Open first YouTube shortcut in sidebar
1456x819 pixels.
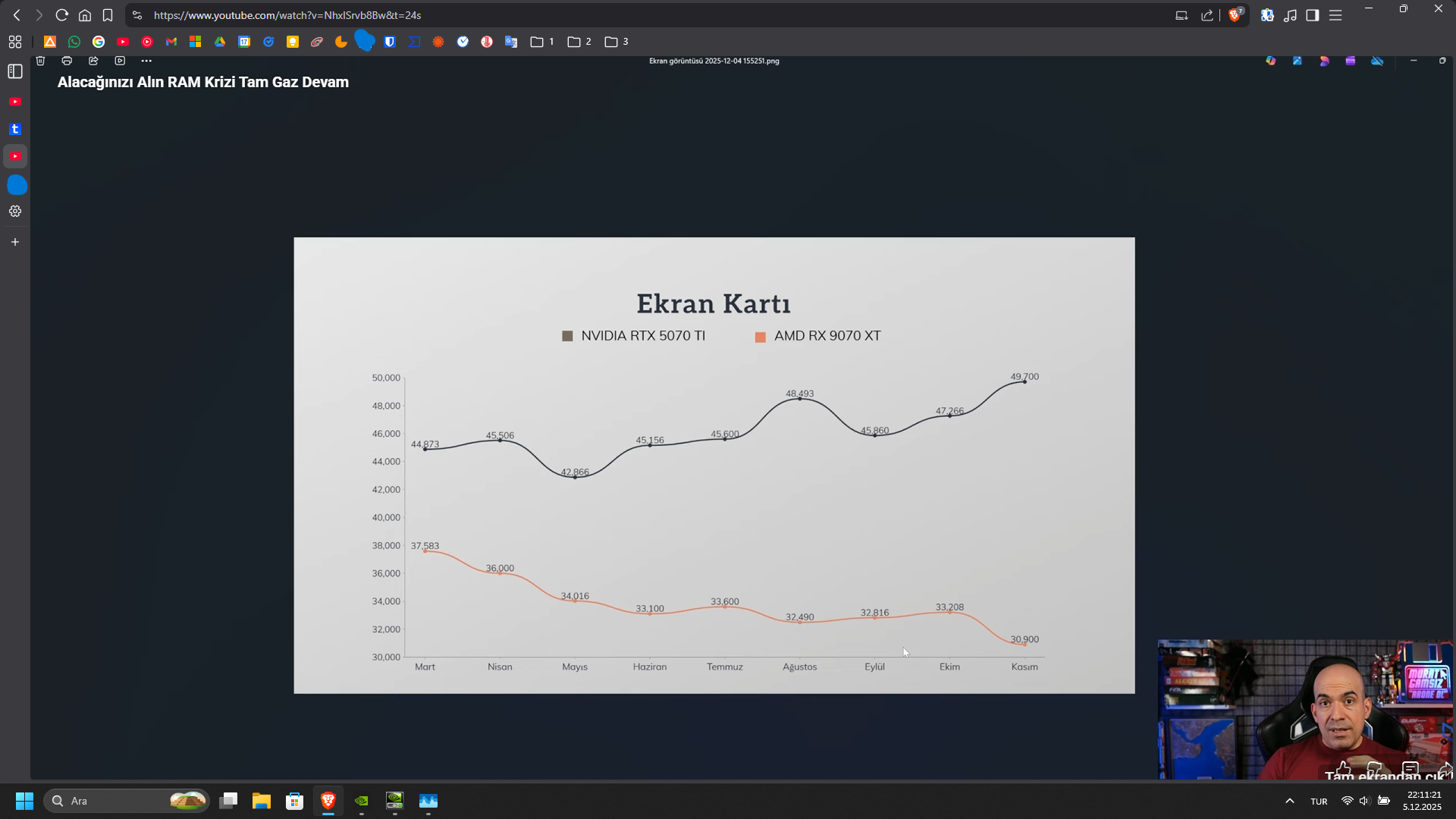[15, 102]
